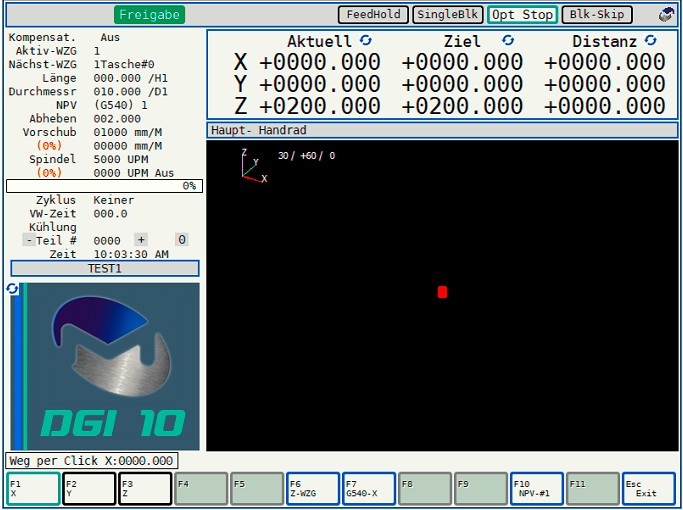This screenshot has width=683, height=510.
Task: Click the Ziel Z value +0200.000
Action: pyautogui.click(x=462, y=106)
